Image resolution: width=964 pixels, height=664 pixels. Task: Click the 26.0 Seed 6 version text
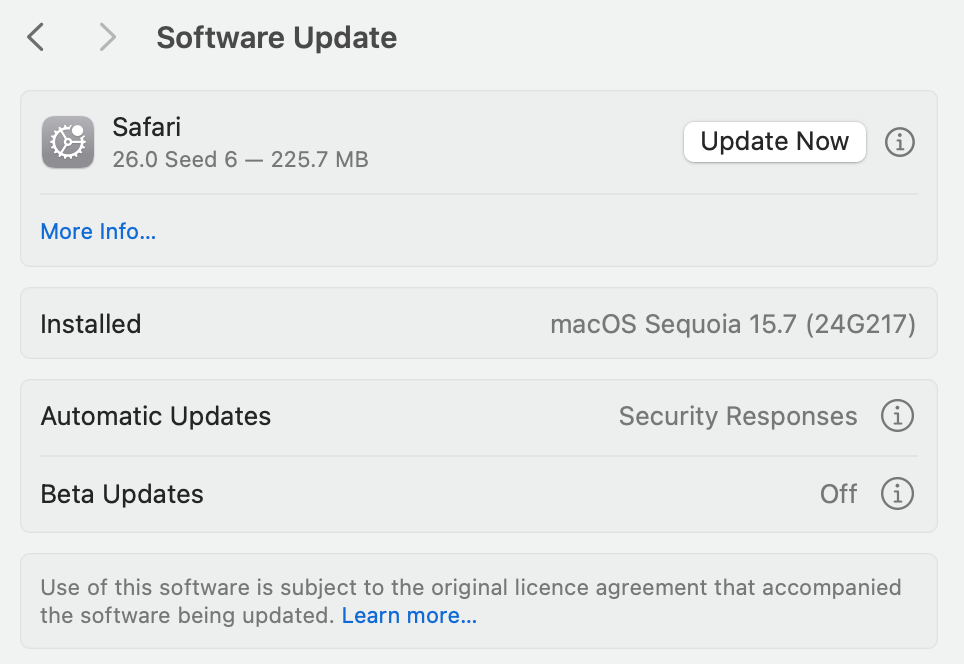[x=174, y=159]
